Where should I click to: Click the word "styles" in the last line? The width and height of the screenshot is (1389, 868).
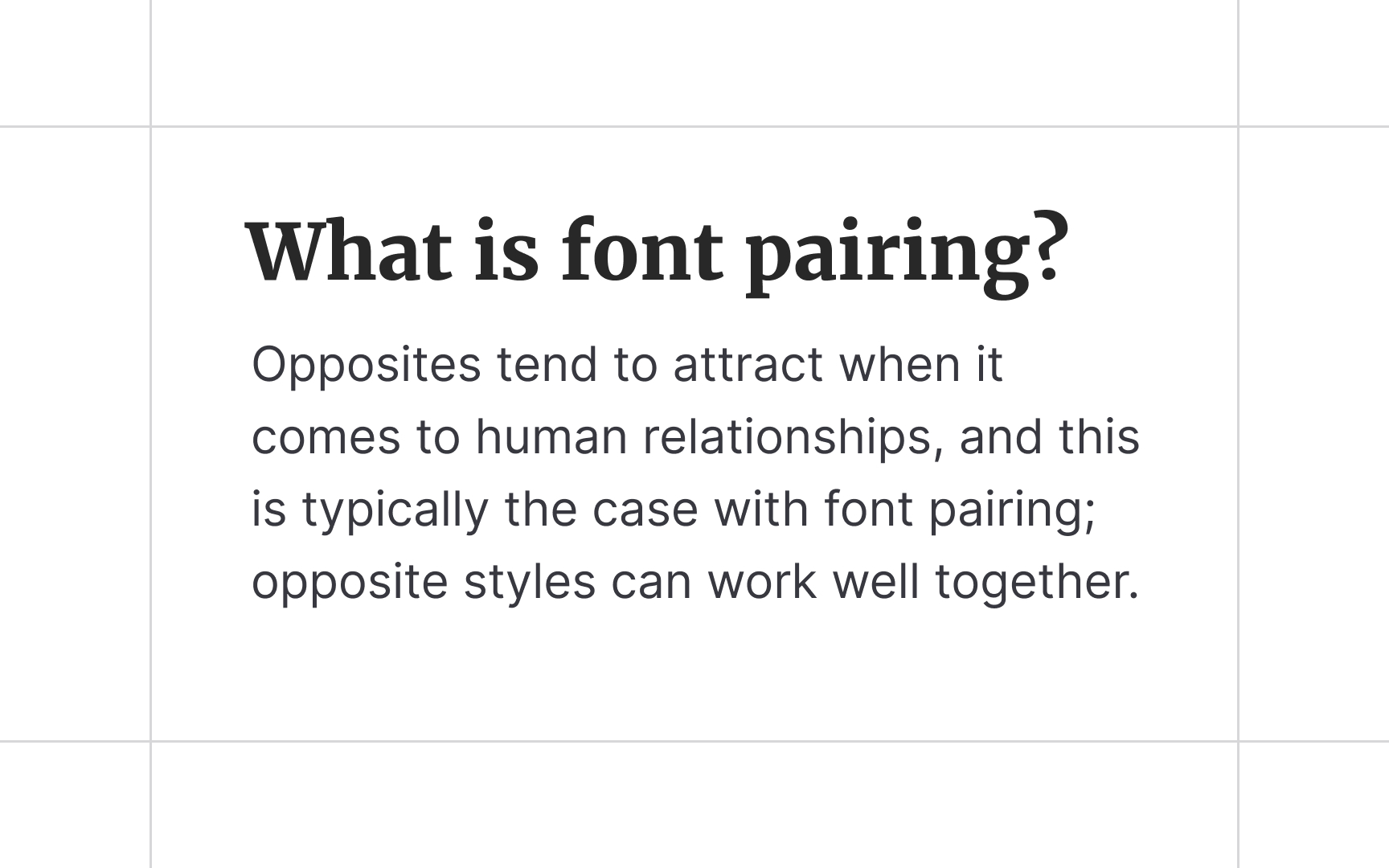click(x=529, y=583)
